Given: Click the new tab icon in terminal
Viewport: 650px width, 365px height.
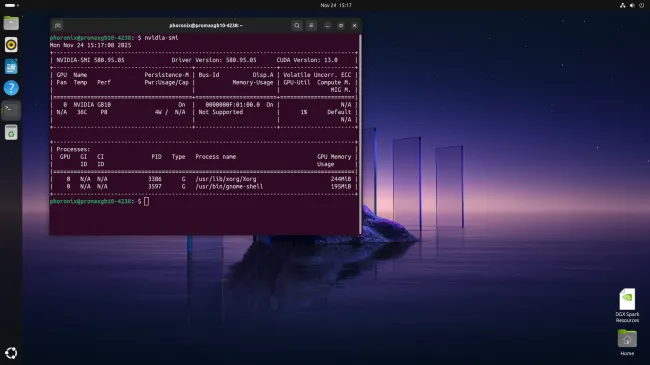Looking at the screenshot, I should pyautogui.click(x=58, y=25).
